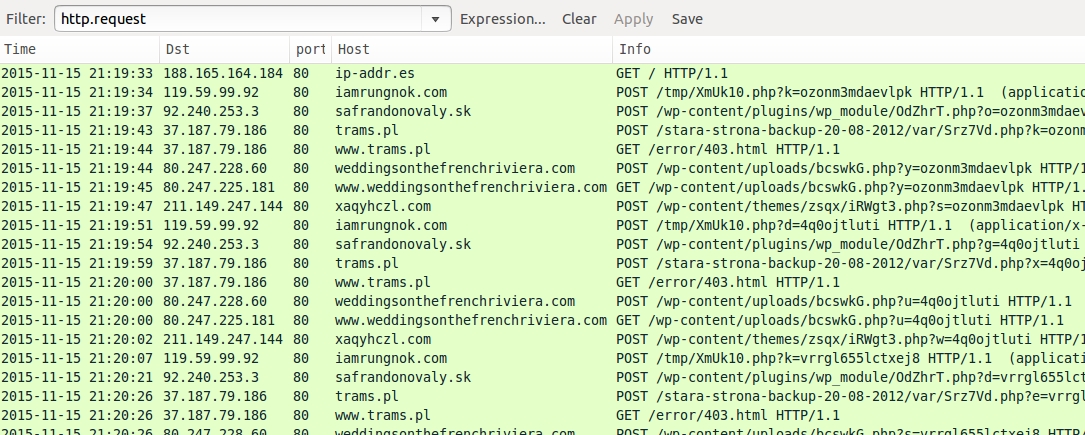Click the http.request filter input field
This screenshot has width=1085, height=435.
click(x=240, y=19)
